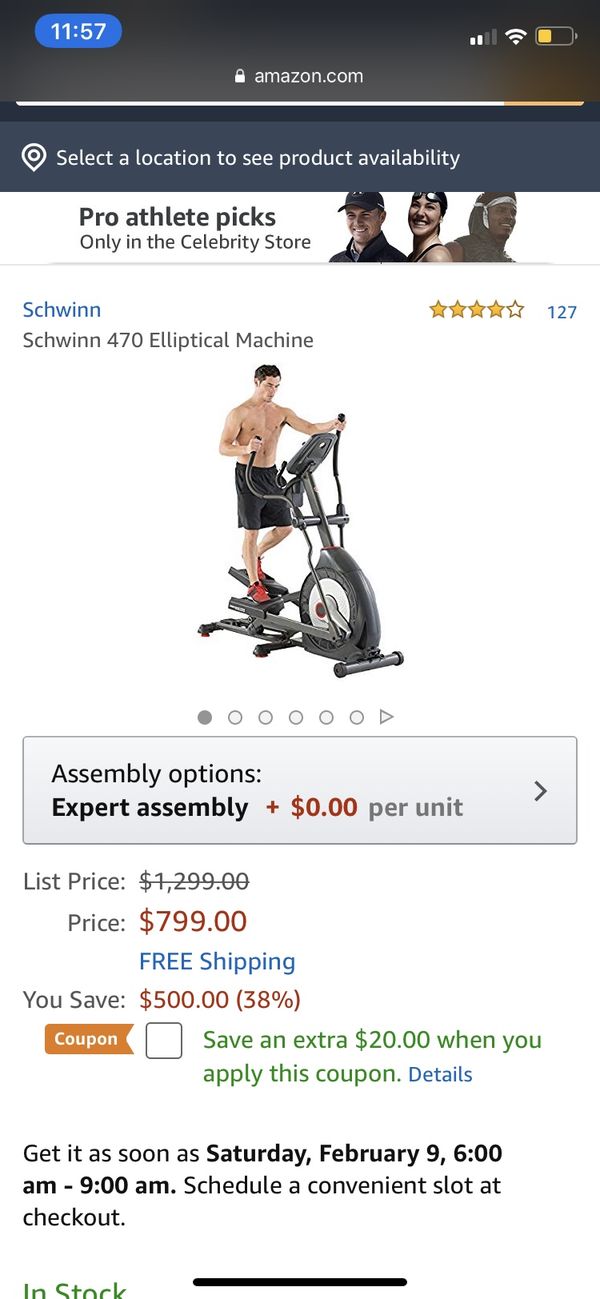The image size is (600, 1299).
Task: Check the $20.00 coupon checkbox
Action: (164, 1041)
